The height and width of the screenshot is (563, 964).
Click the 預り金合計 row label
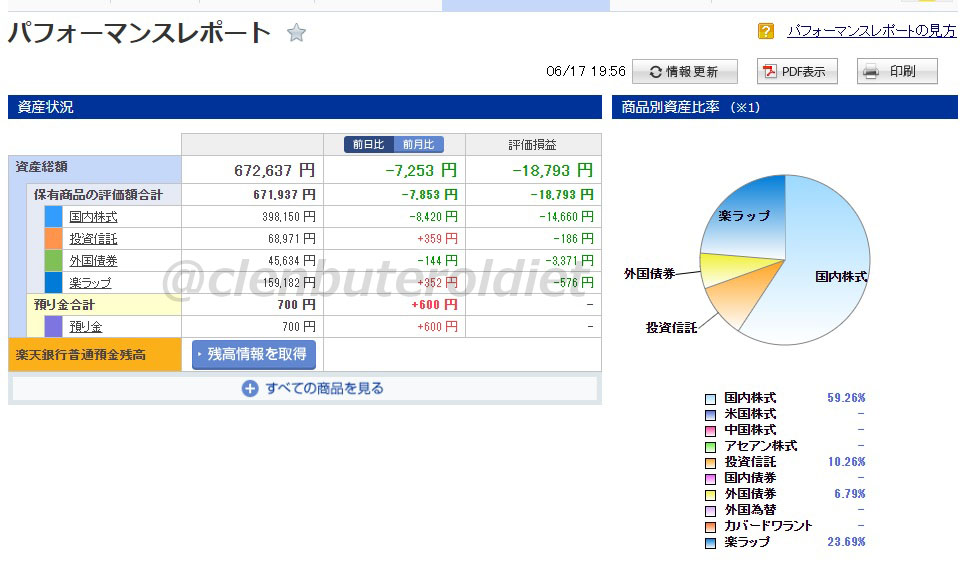pyautogui.click(x=65, y=305)
